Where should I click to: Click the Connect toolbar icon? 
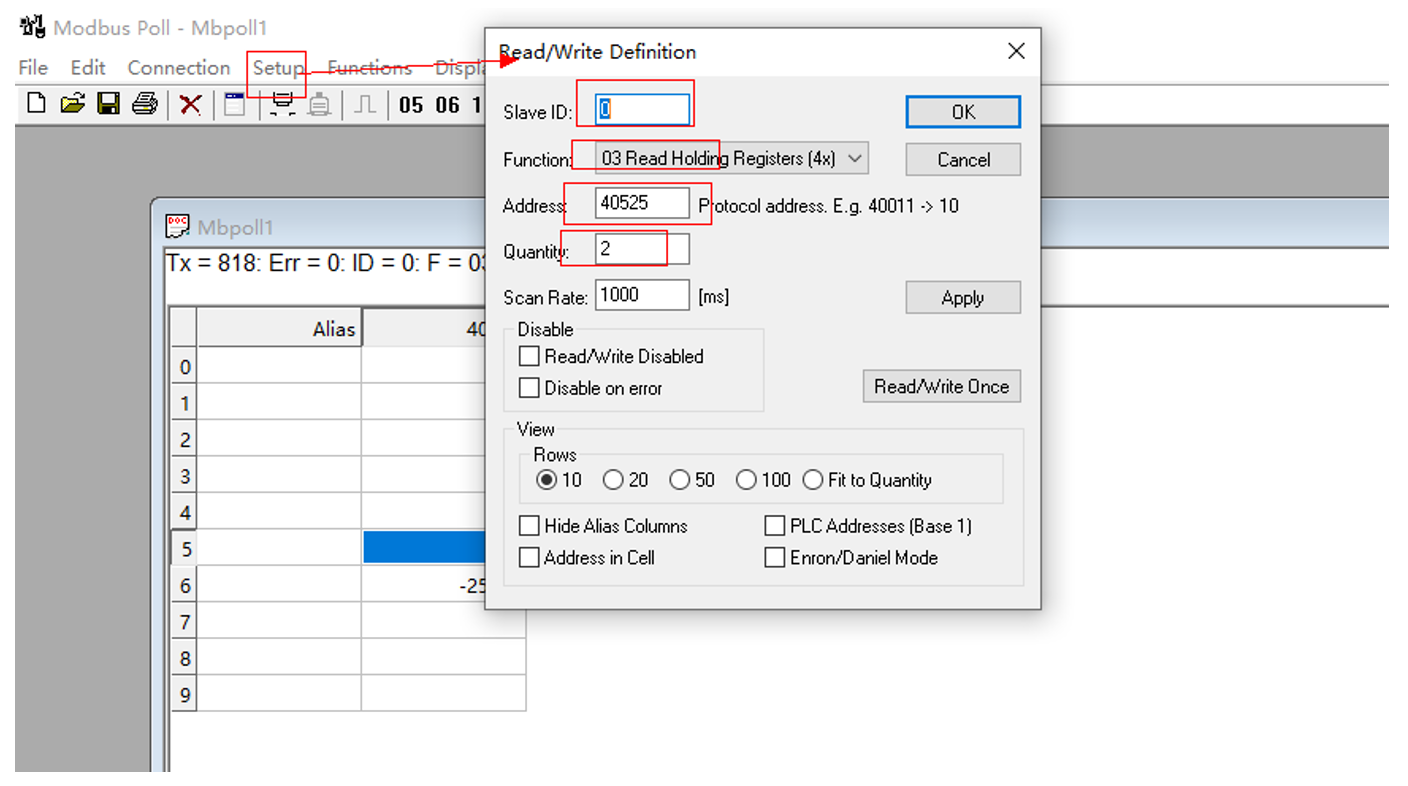pyautogui.click(x=282, y=104)
